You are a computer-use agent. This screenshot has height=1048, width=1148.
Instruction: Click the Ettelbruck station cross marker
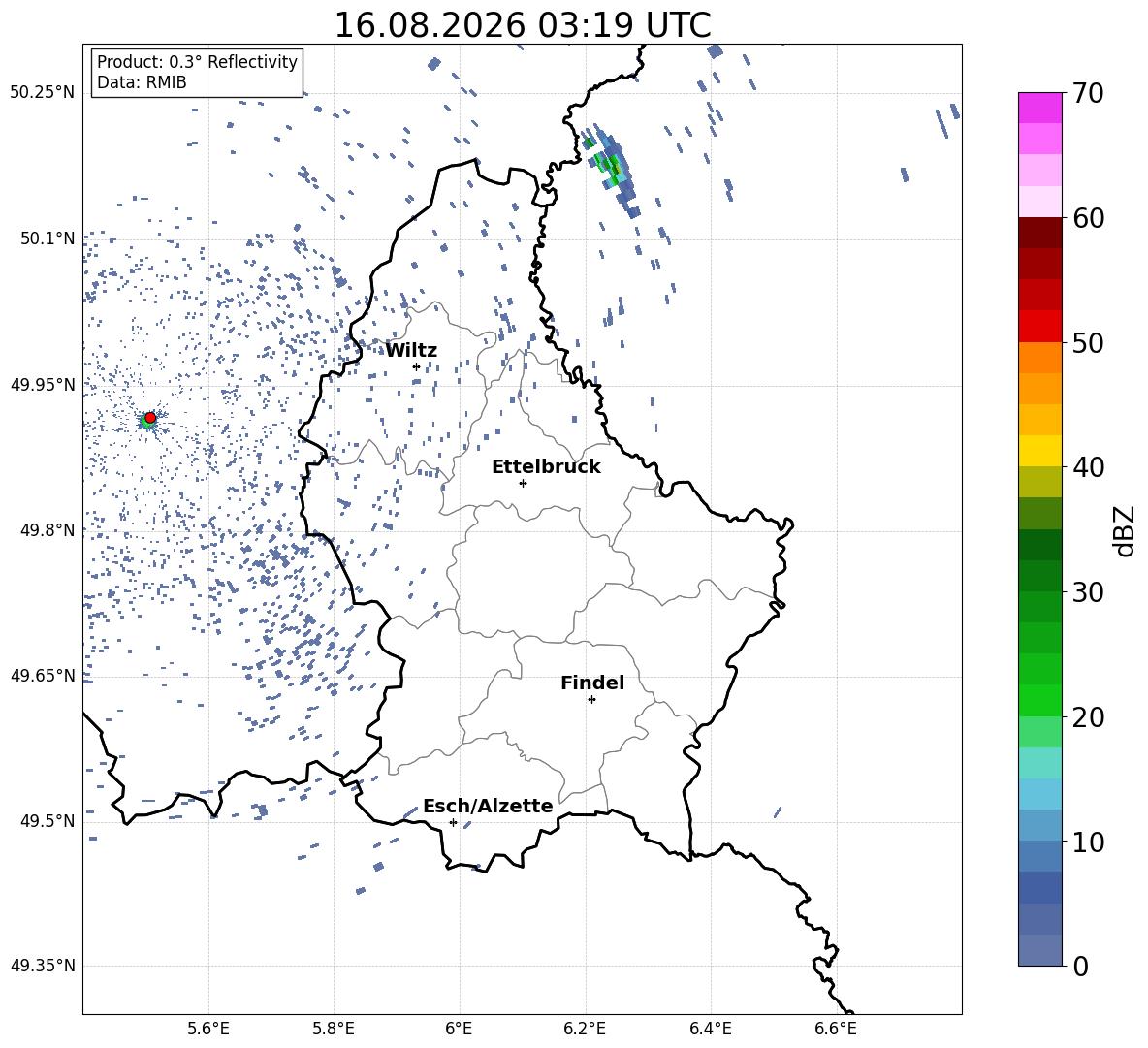pos(523,483)
